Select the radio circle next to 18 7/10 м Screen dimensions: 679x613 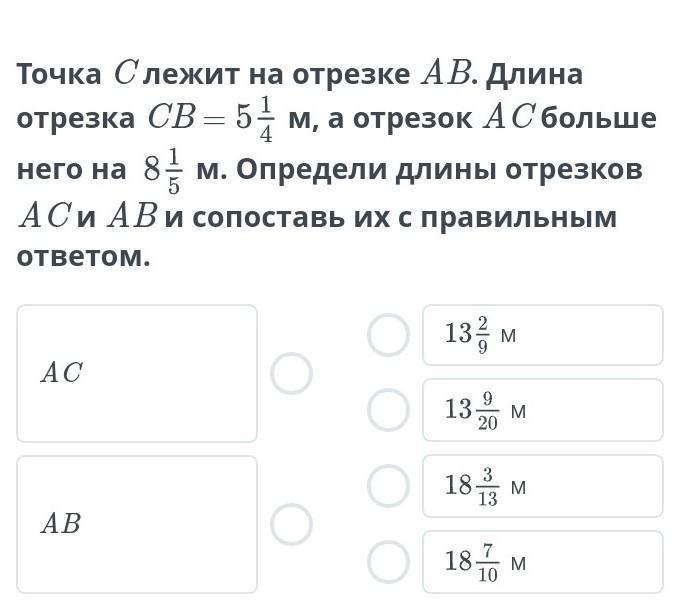click(x=388, y=562)
